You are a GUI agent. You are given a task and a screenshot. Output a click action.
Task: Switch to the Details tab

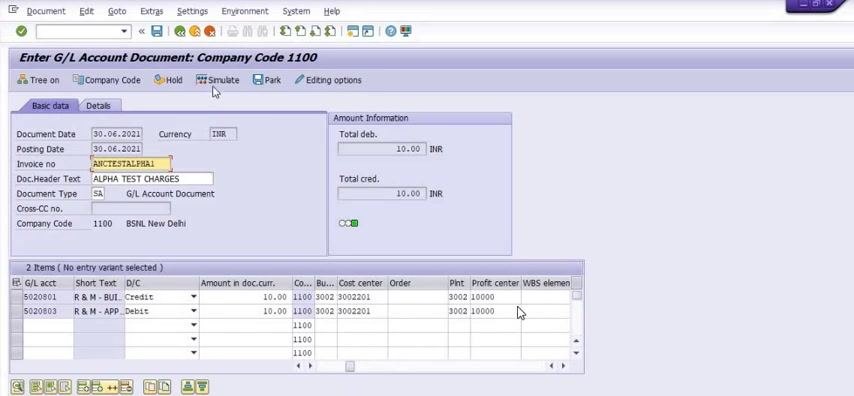99,106
